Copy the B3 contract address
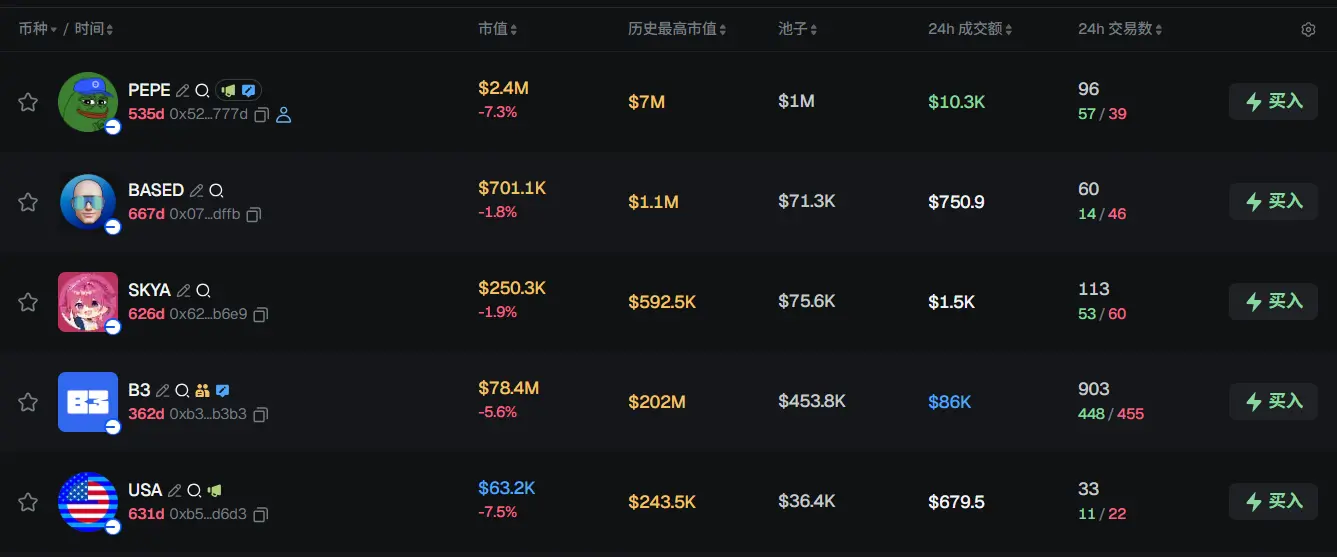 pos(260,415)
